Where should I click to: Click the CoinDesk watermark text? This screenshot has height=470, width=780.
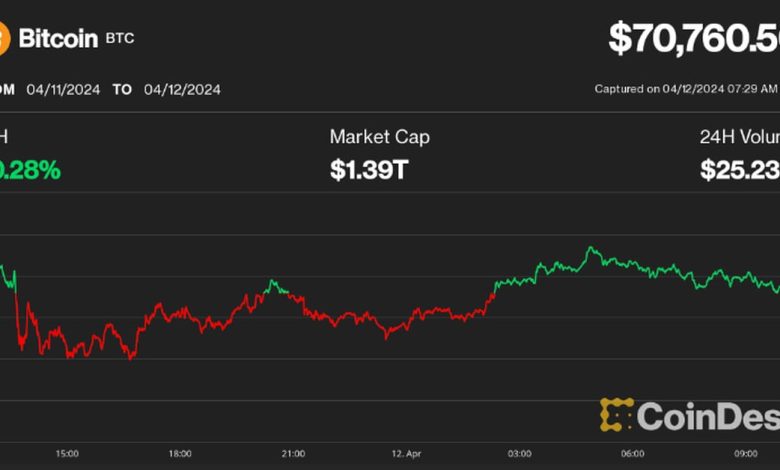pos(708,416)
